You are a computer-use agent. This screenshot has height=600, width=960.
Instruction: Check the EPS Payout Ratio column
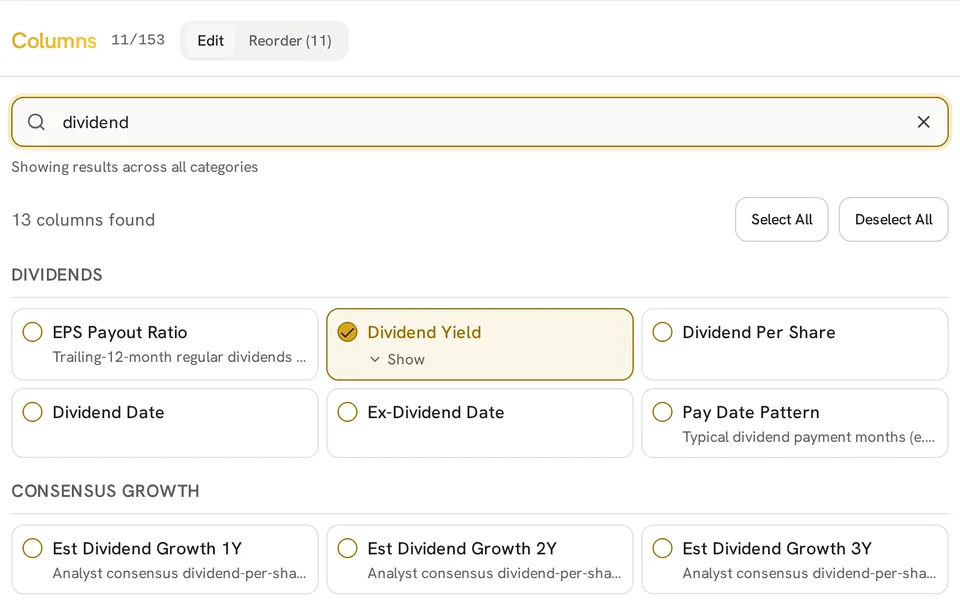(32, 332)
